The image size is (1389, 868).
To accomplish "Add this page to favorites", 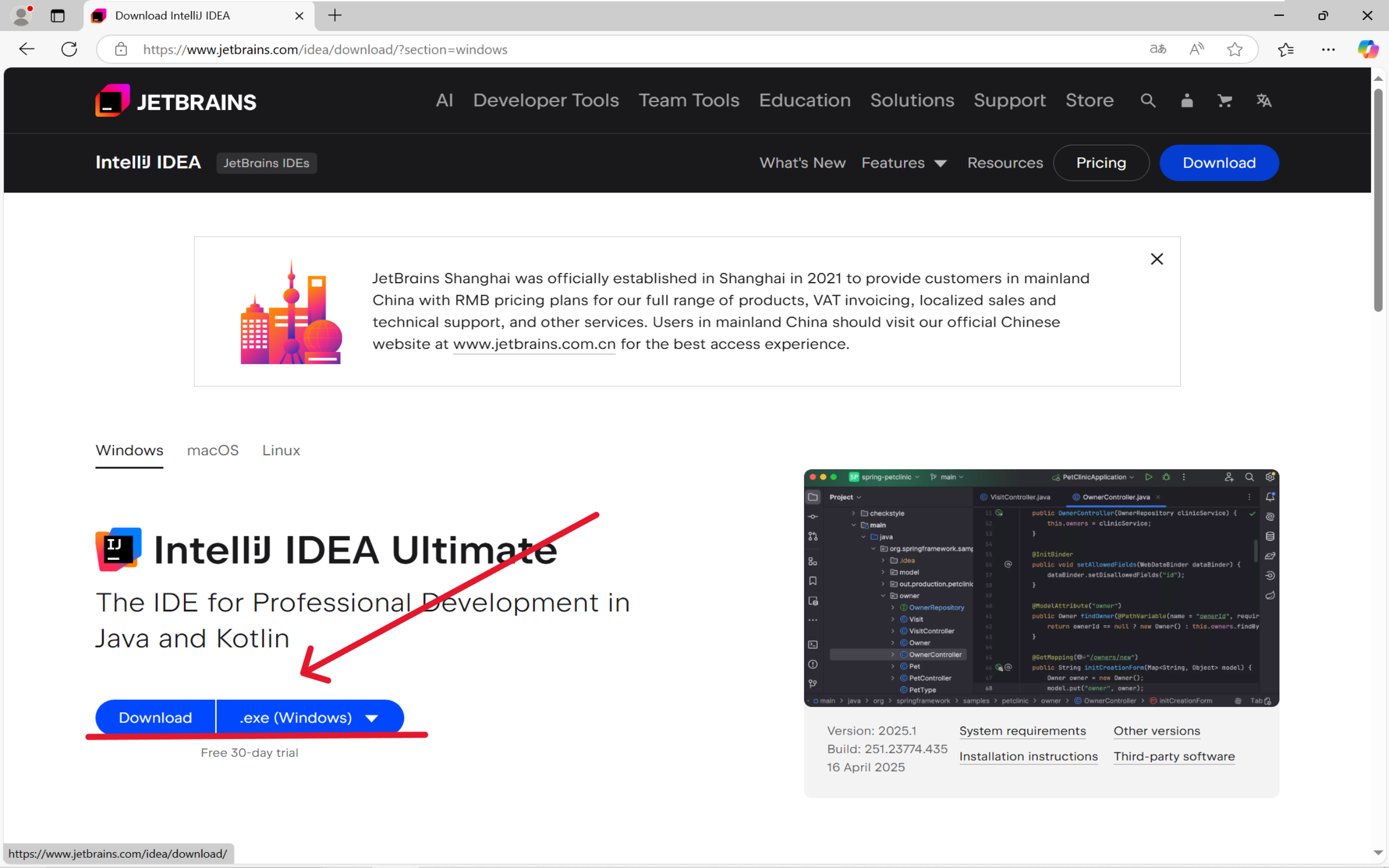I will coord(1234,49).
